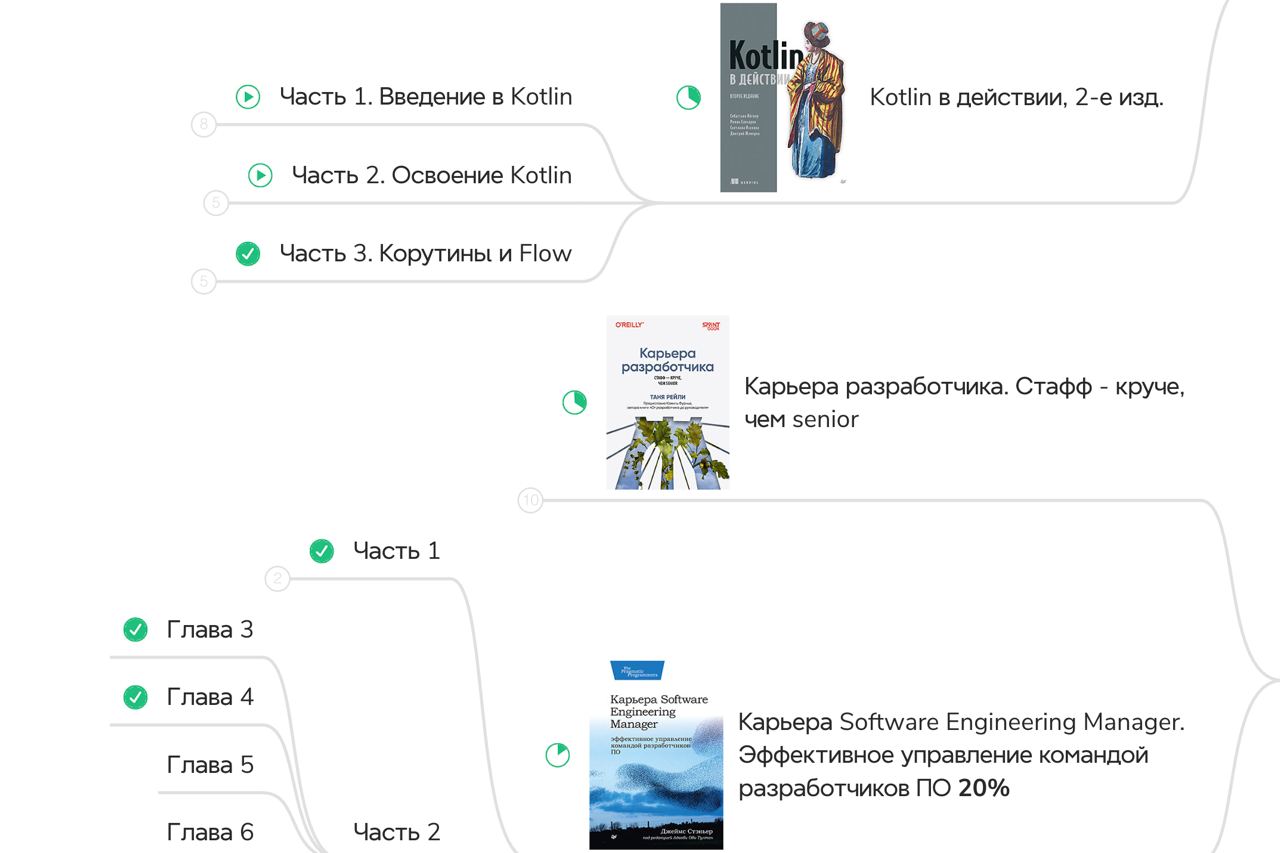Click the progress pie icon beside Software Engineering Manager cover
The width and height of the screenshot is (1280, 853).
click(x=557, y=755)
